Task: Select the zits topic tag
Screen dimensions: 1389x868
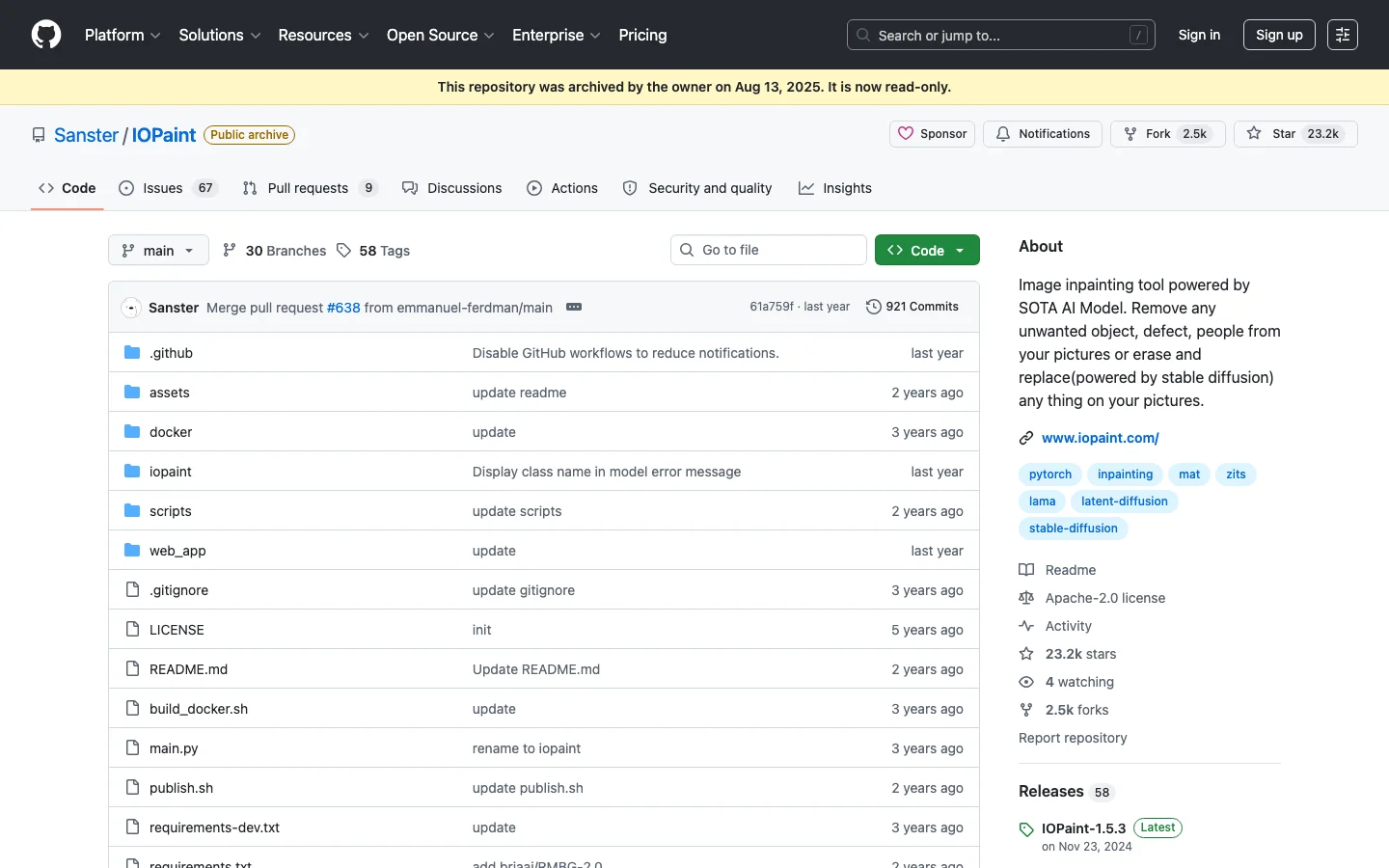Action: coord(1237,475)
